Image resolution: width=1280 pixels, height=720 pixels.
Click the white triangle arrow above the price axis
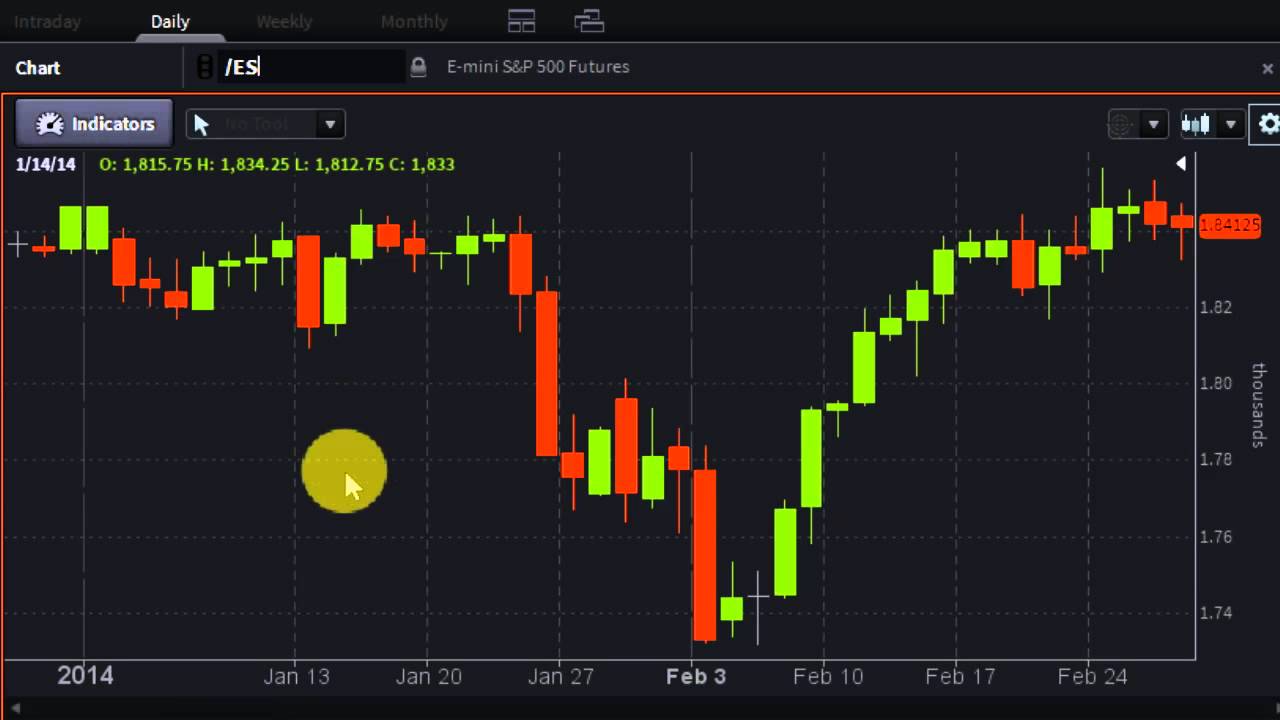[1181, 163]
